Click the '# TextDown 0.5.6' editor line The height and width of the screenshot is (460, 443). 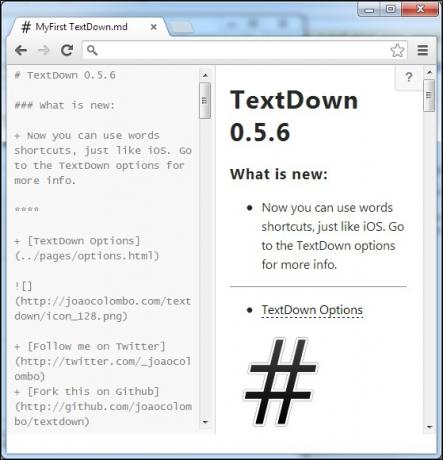point(65,75)
